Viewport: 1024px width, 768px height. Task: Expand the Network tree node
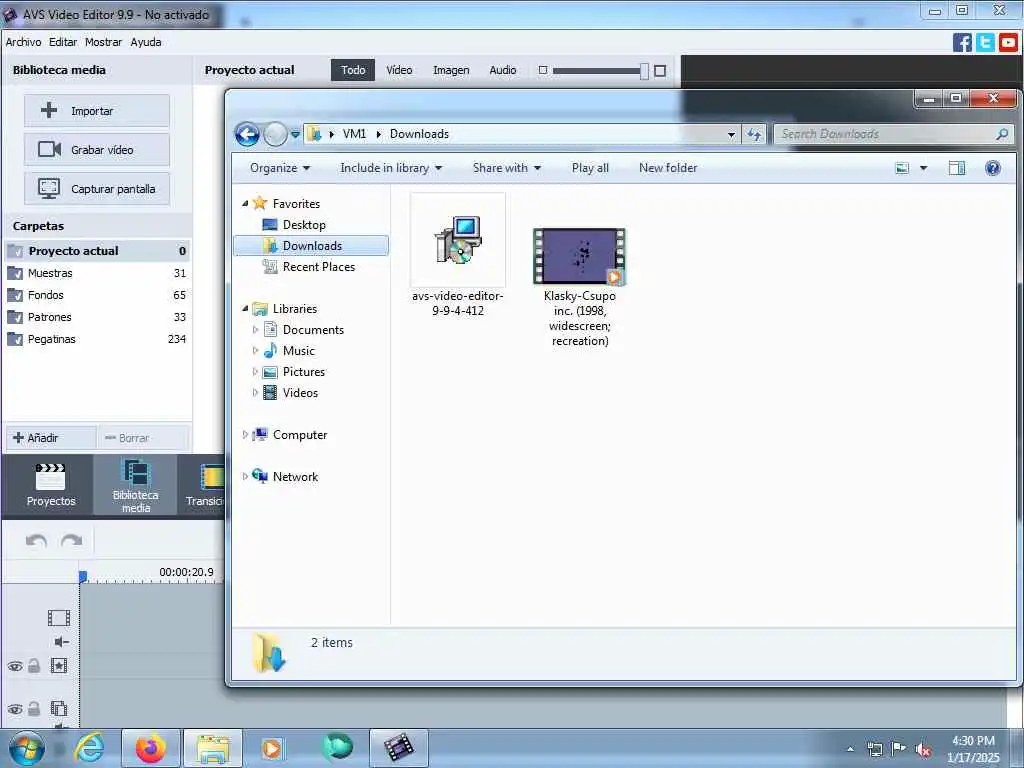tap(245, 477)
